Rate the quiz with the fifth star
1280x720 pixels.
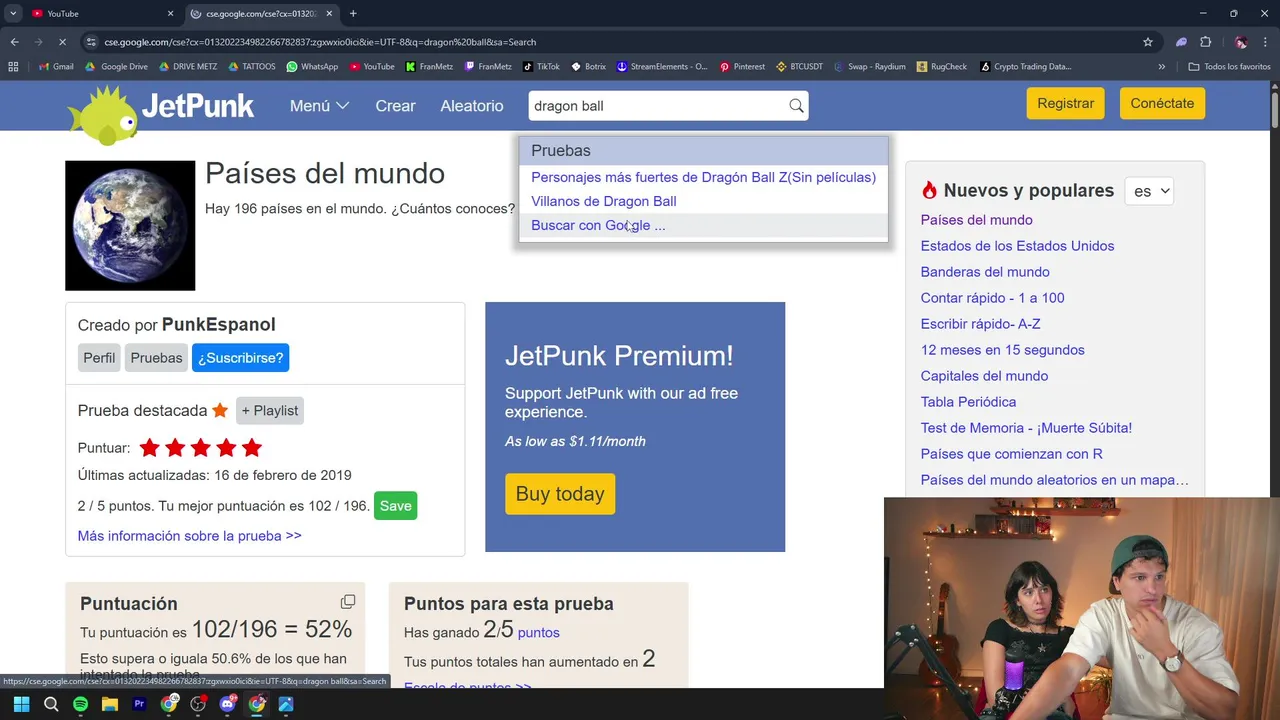(x=252, y=448)
